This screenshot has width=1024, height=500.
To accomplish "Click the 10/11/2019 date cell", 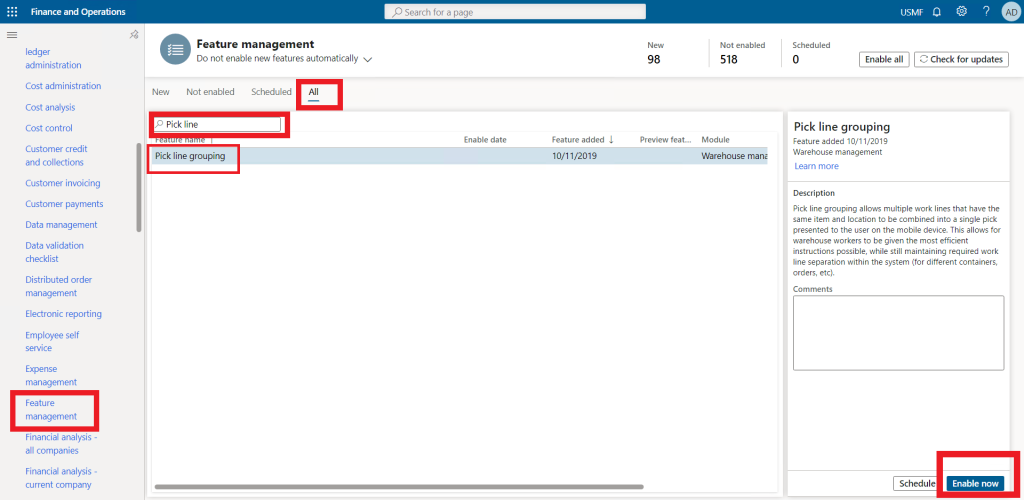I will [x=574, y=156].
